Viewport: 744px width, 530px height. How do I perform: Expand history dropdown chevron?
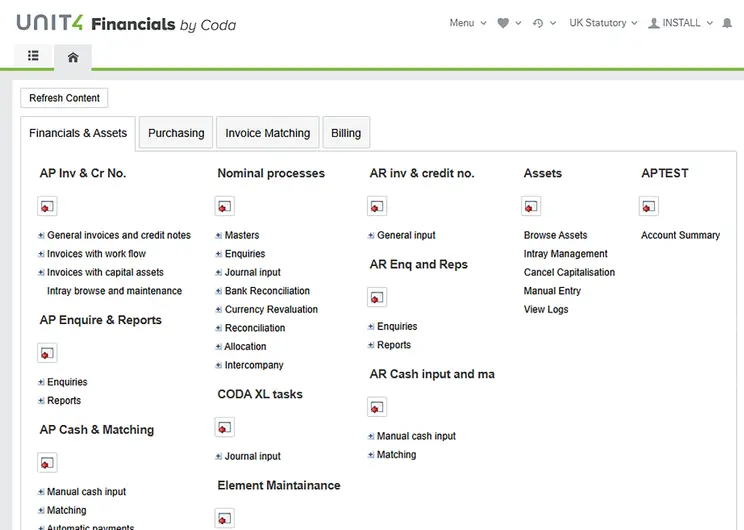click(553, 23)
